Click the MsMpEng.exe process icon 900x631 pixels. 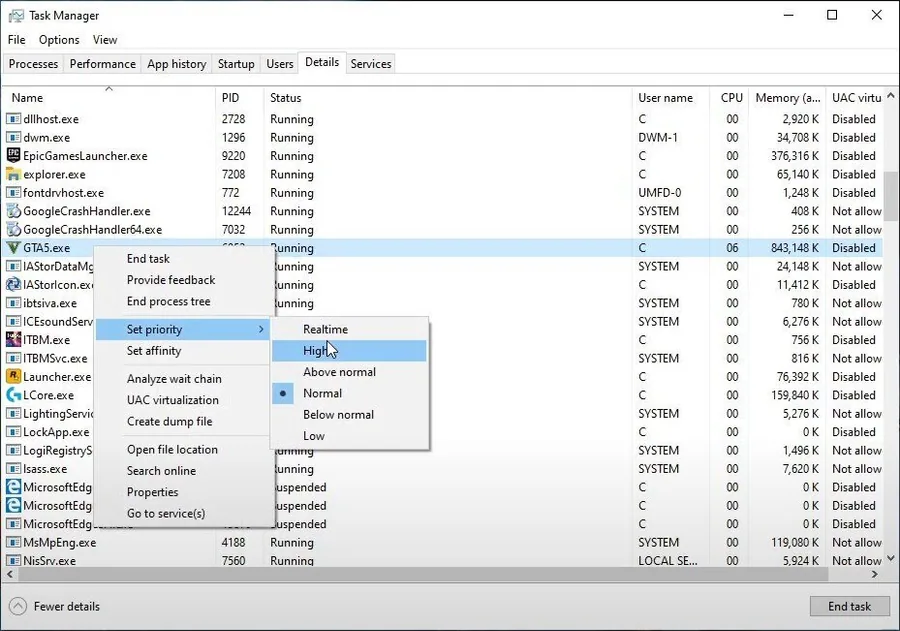coord(13,542)
